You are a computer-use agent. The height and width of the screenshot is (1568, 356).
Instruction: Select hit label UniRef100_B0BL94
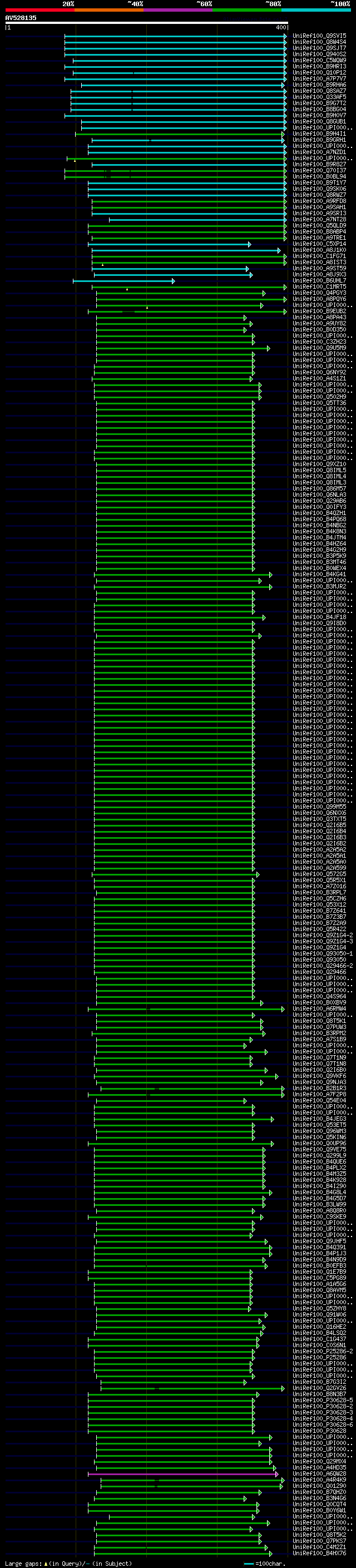coord(319,176)
